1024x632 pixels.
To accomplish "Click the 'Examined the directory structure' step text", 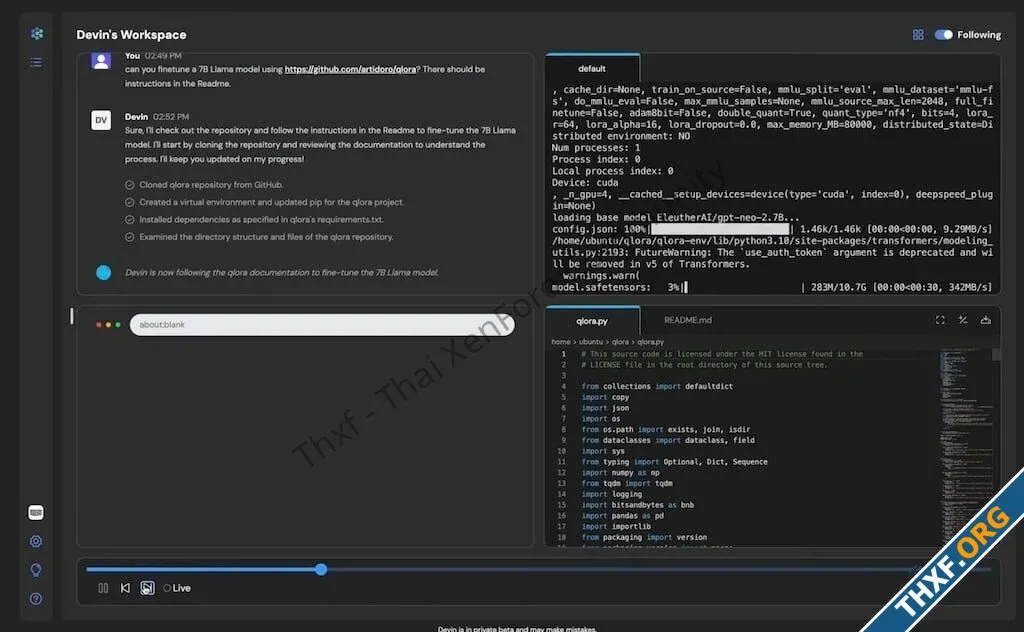I will (x=266, y=237).
